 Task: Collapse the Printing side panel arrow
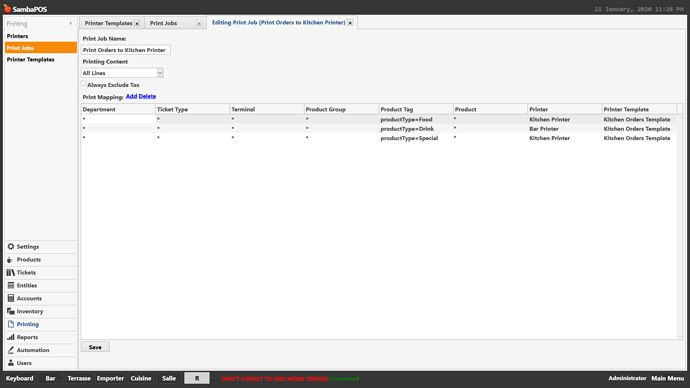(x=71, y=23)
